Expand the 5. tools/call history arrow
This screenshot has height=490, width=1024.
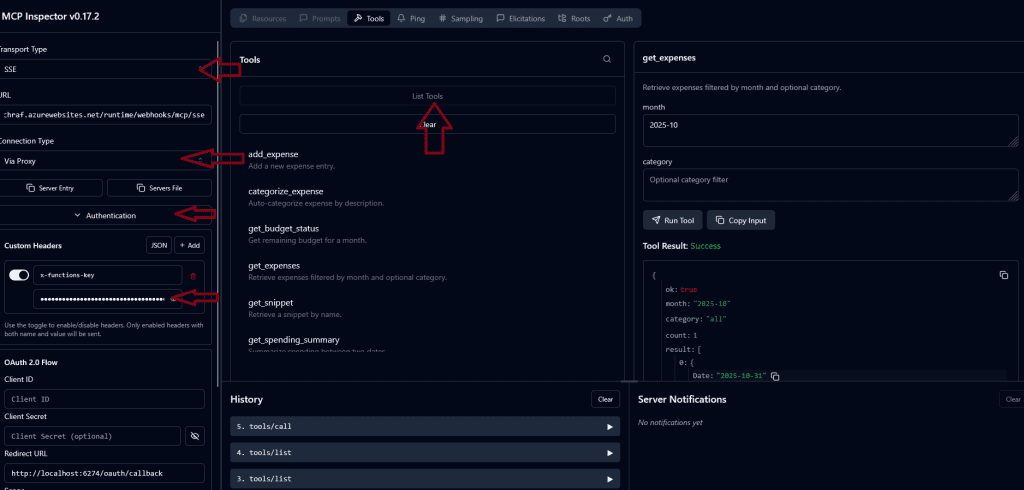tap(609, 426)
